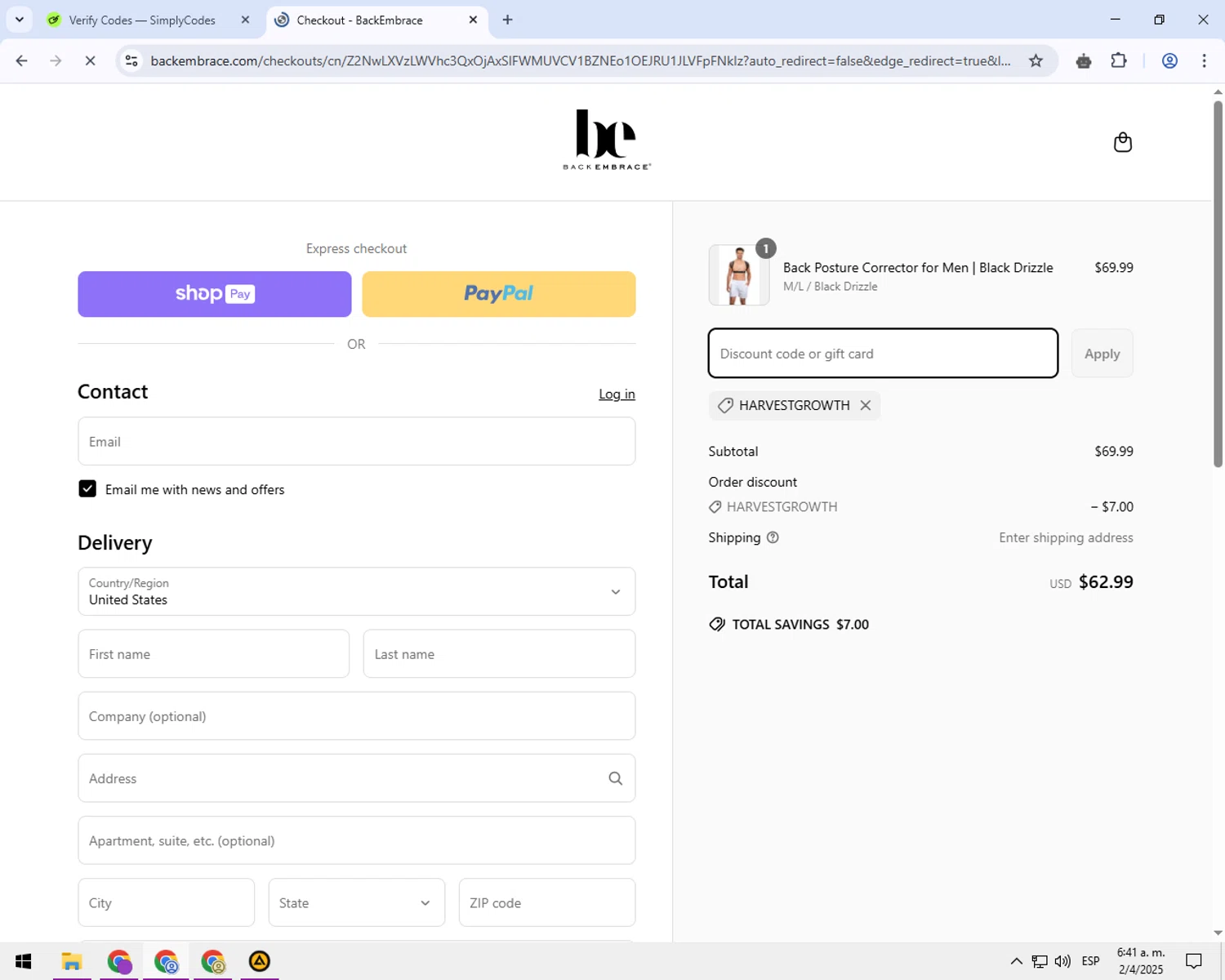The width and height of the screenshot is (1225, 980).
Task: Click the ESP language indicator
Action: point(1090,961)
